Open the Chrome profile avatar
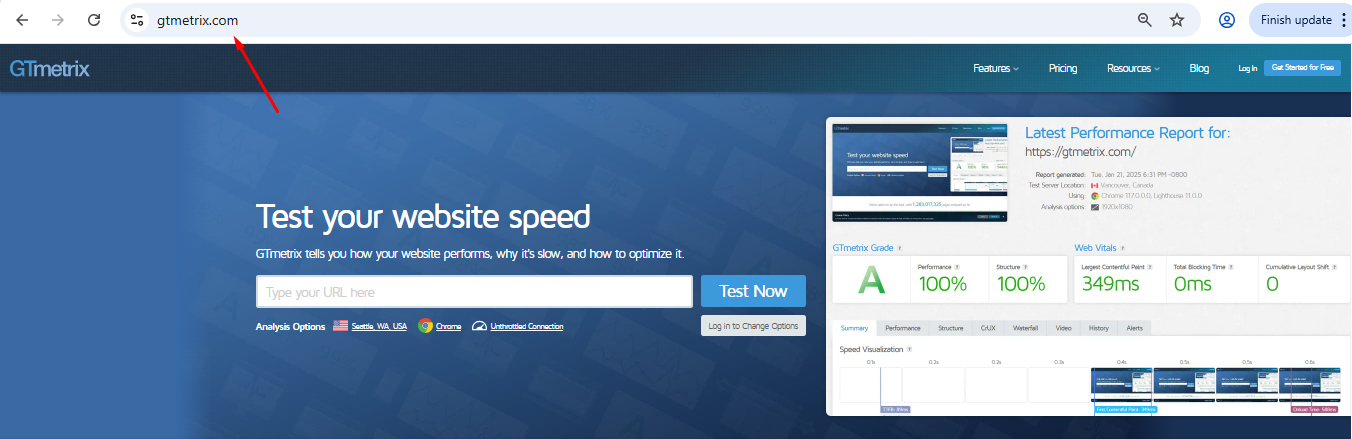The width and height of the screenshot is (1352, 439). coord(1227,20)
